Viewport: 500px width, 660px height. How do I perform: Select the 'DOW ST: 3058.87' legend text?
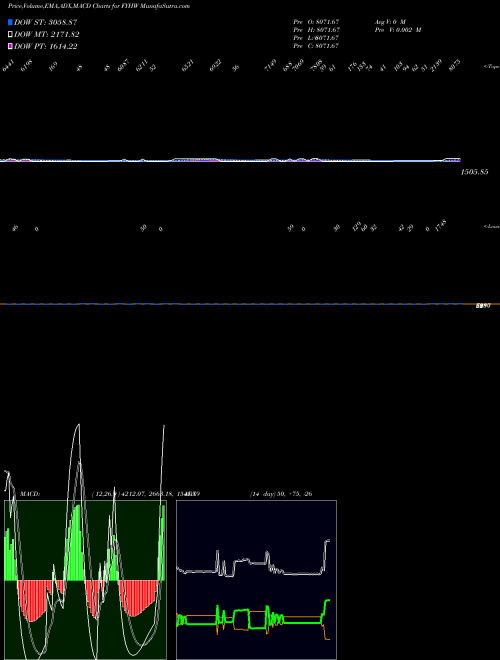click(x=46, y=22)
